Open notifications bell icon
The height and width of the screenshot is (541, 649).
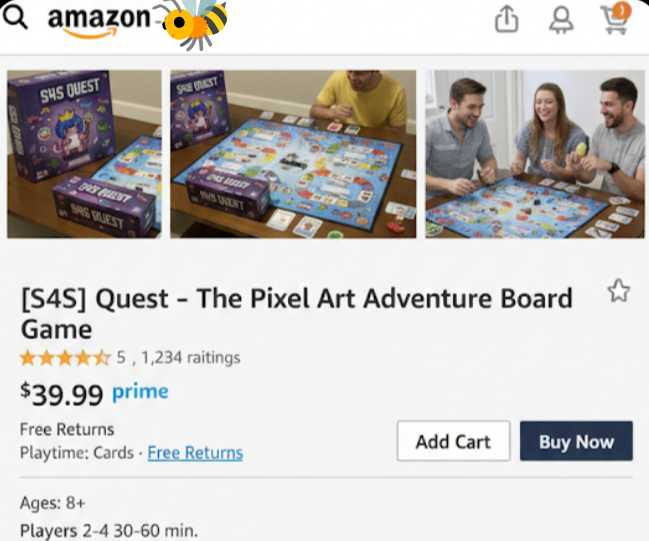coord(562,19)
